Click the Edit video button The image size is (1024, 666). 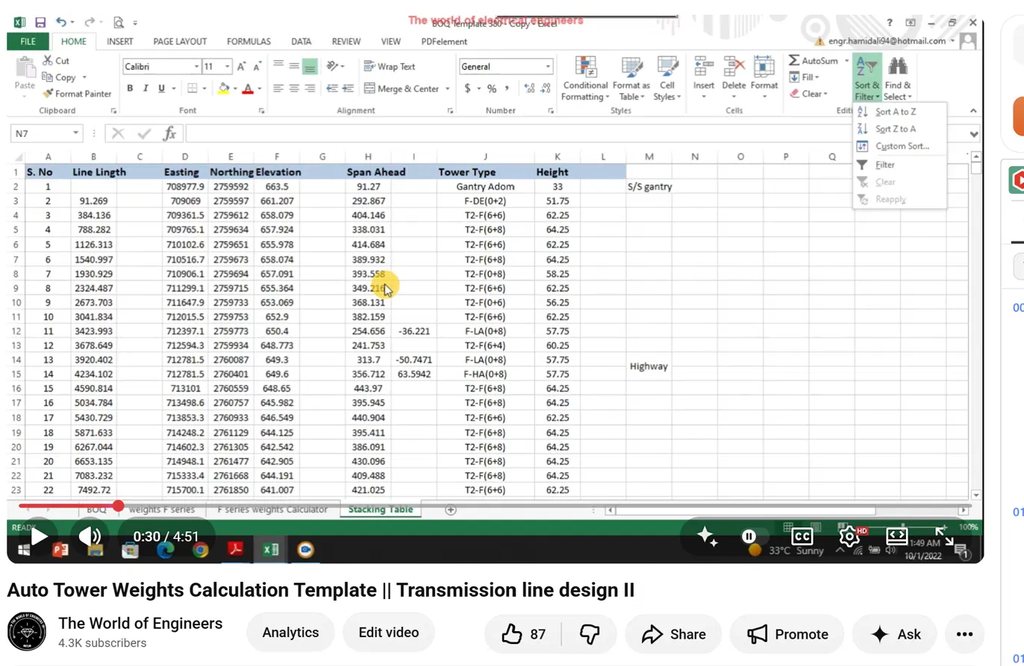point(389,632)
